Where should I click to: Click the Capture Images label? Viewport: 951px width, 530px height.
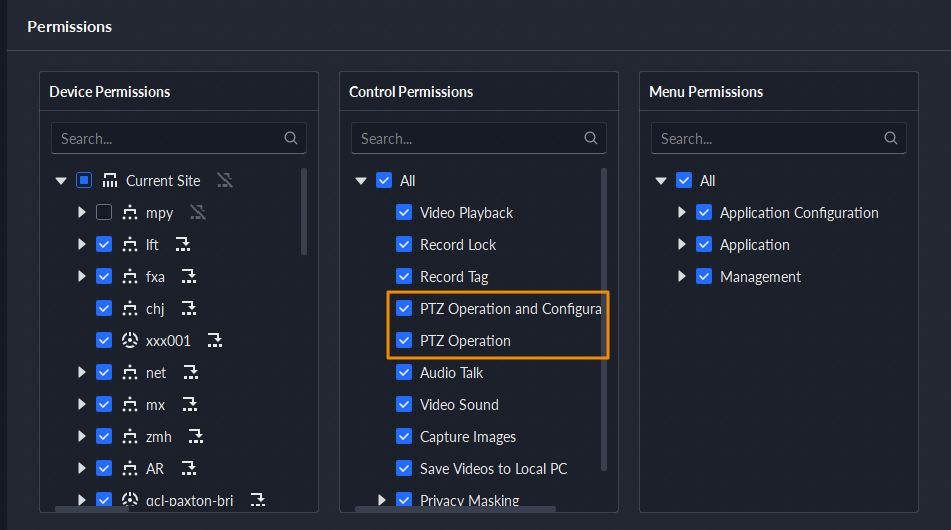point(468,437)
